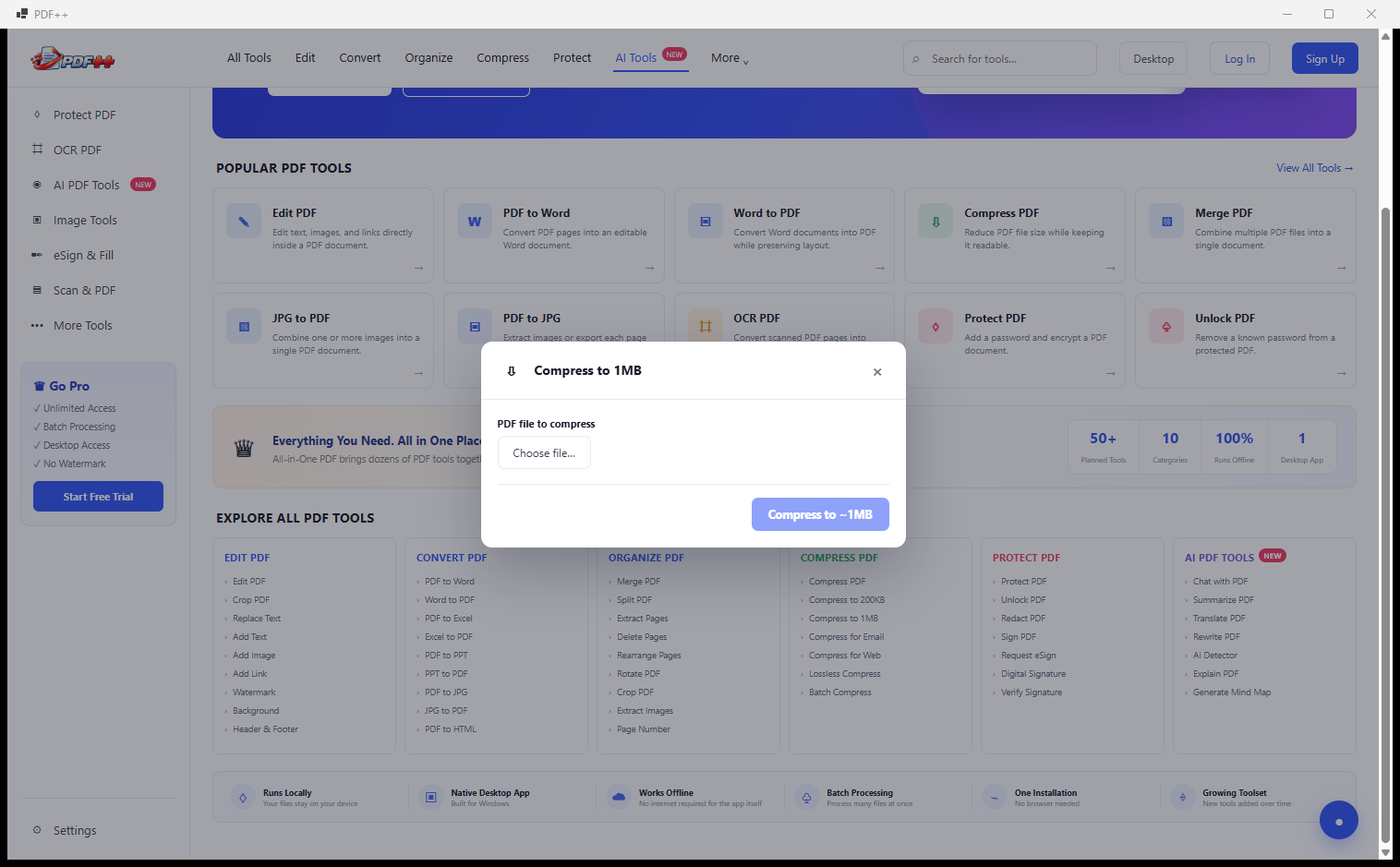Click the Merge PDF card icon
Screen dimensions: 1400x867
pos(1166,222)
